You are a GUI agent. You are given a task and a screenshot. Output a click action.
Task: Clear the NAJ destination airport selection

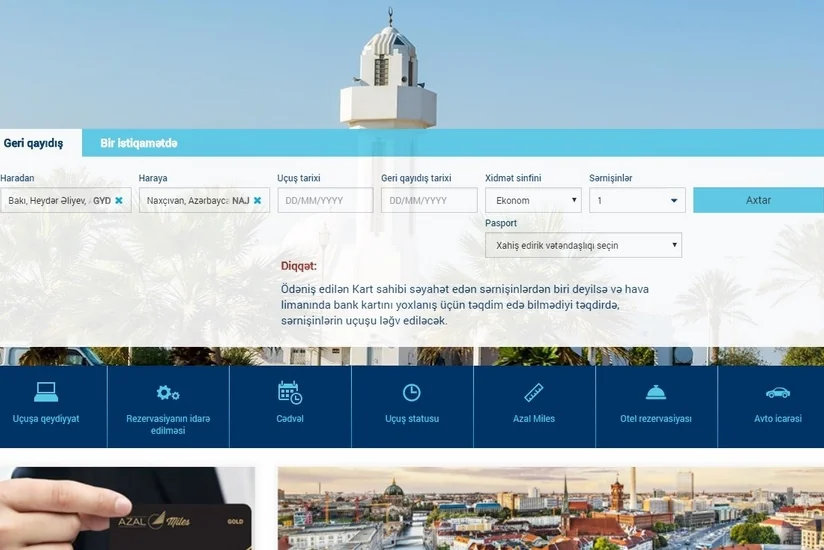click(x=258, y=200)
